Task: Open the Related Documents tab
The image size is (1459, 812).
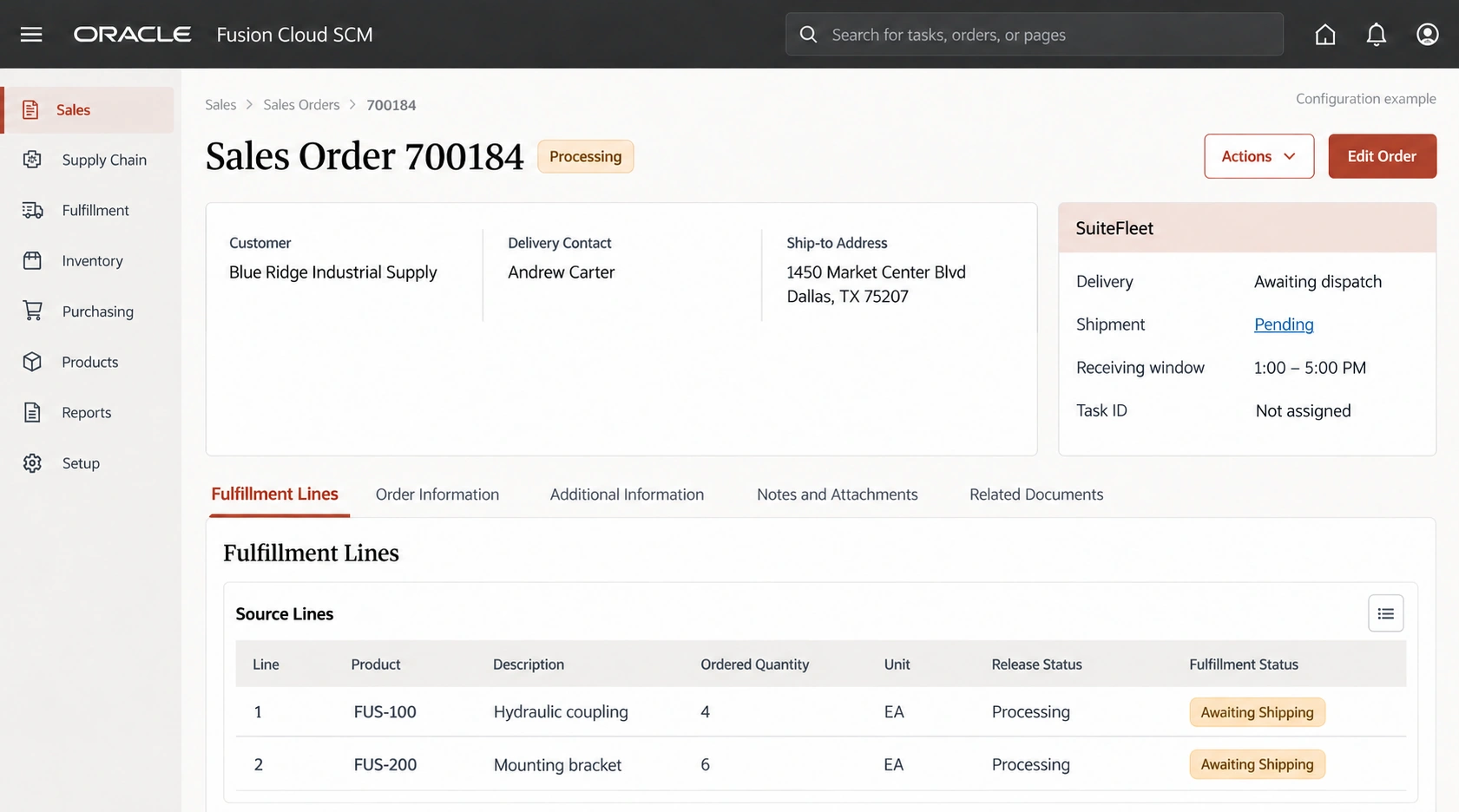Action: coord(1036,494)
